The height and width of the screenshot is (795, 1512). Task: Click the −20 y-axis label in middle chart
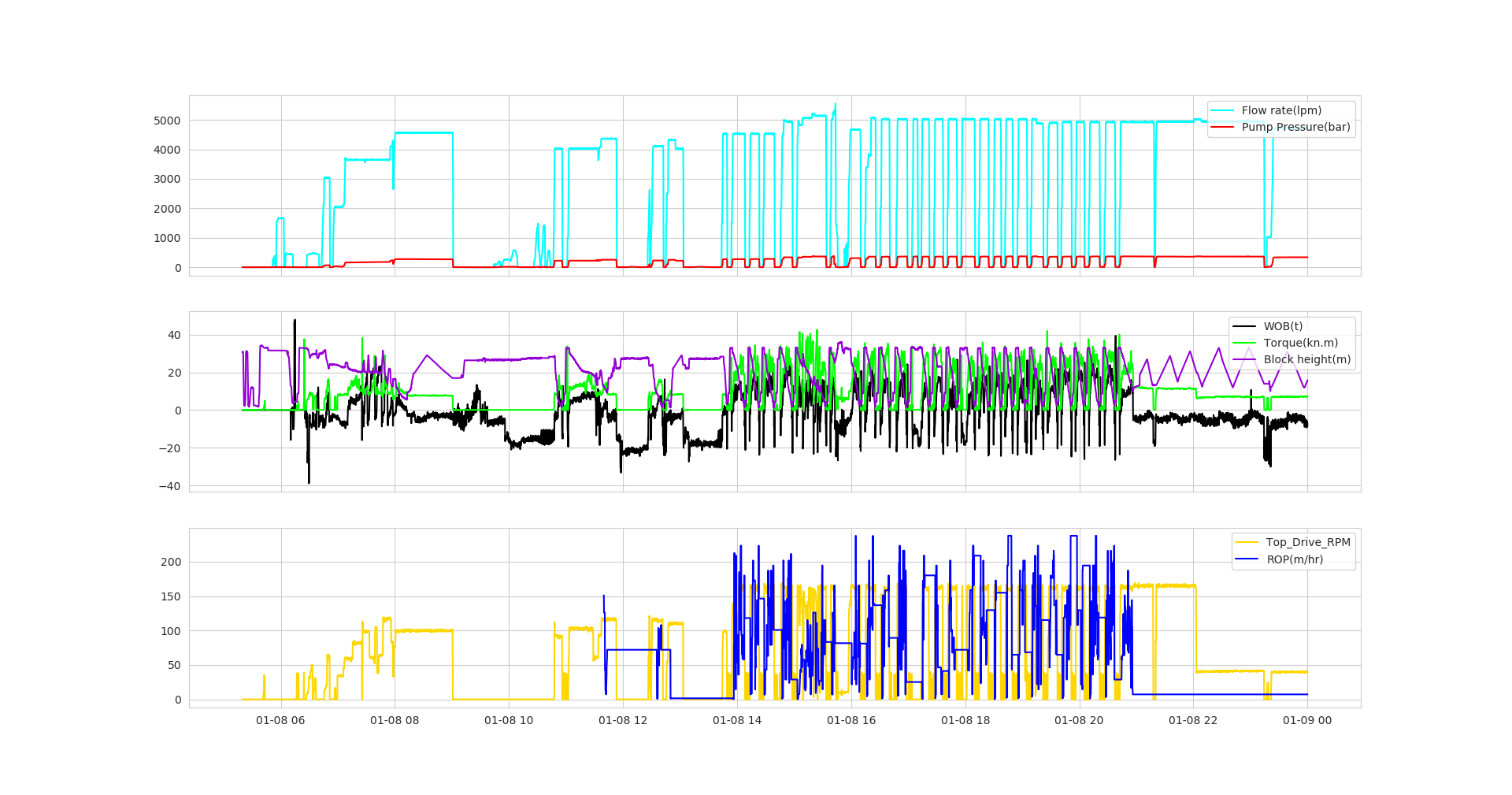(169, 448)
